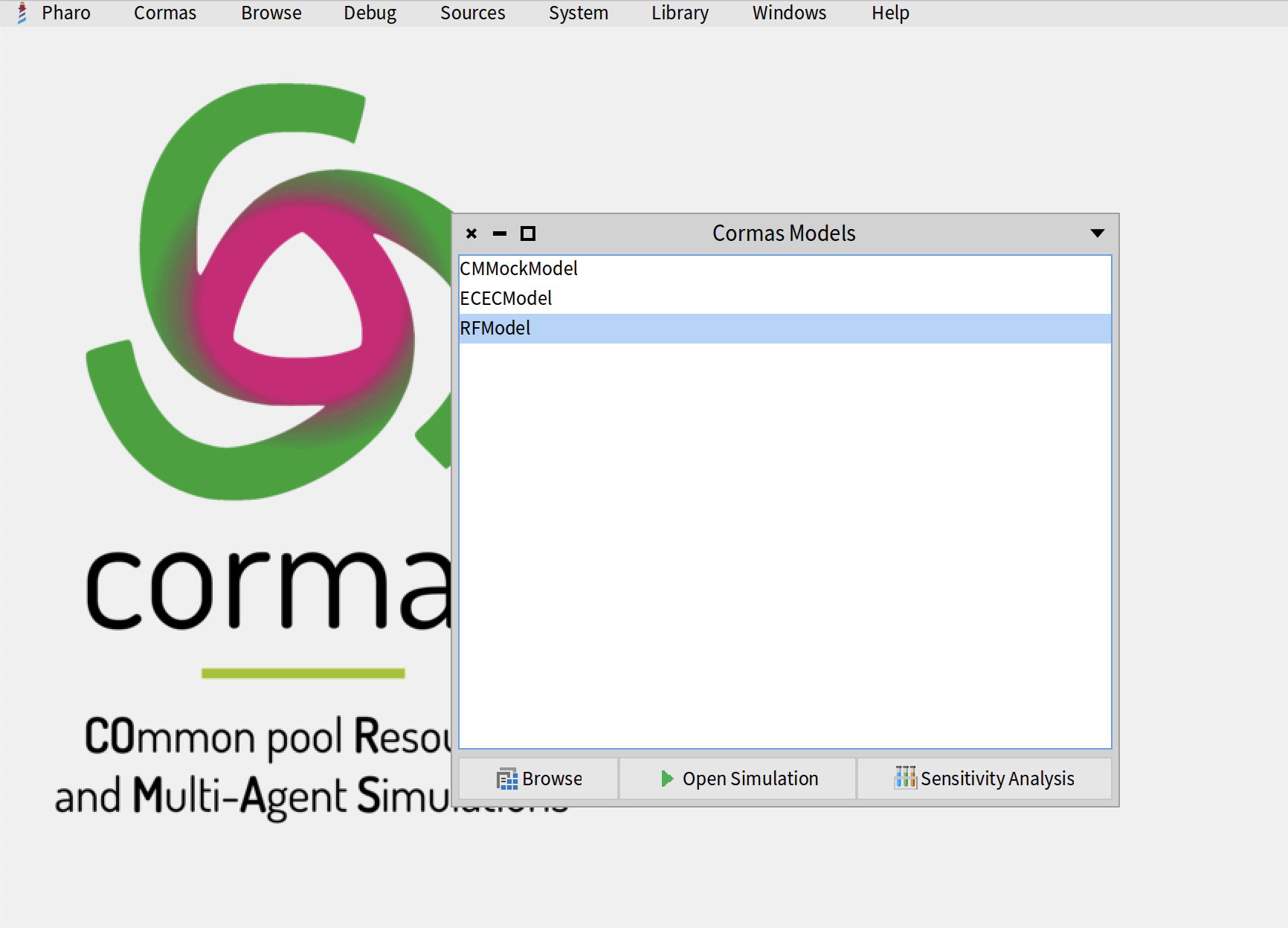
Task: Maximize the Cormas Models window
Action: point(528,233)
